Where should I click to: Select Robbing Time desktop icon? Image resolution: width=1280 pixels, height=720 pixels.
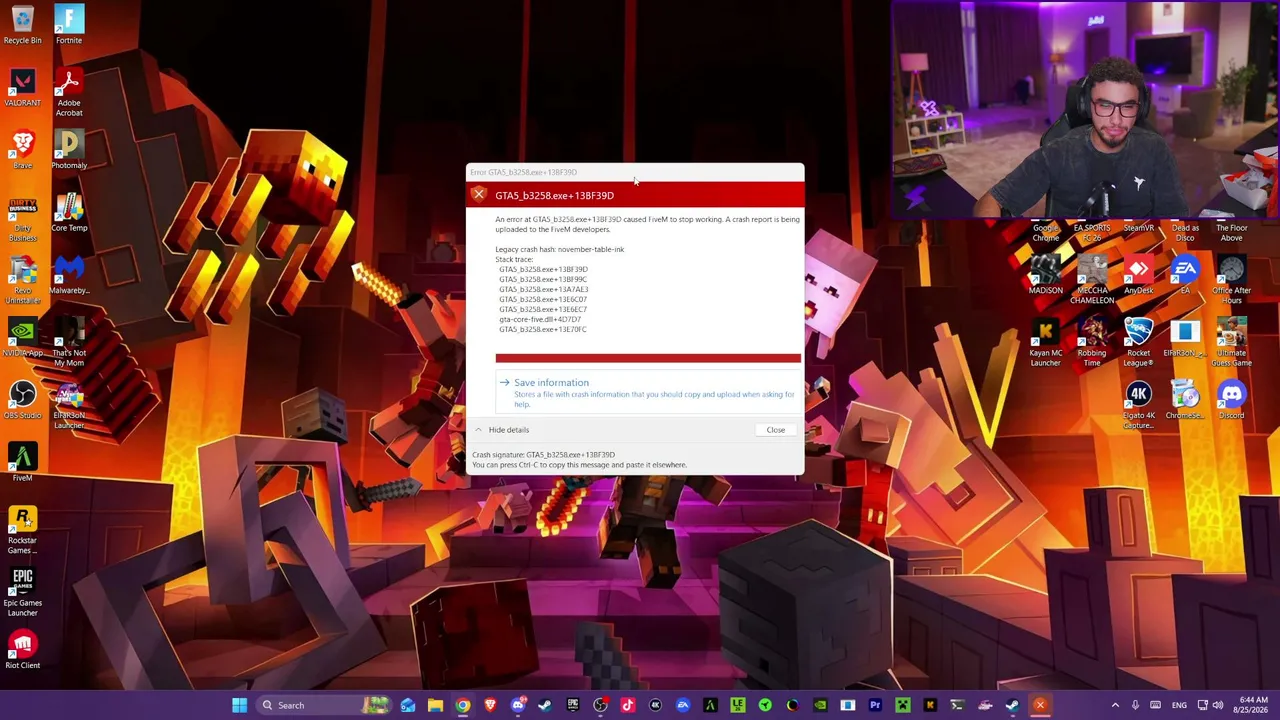[x=1092, y=343]
